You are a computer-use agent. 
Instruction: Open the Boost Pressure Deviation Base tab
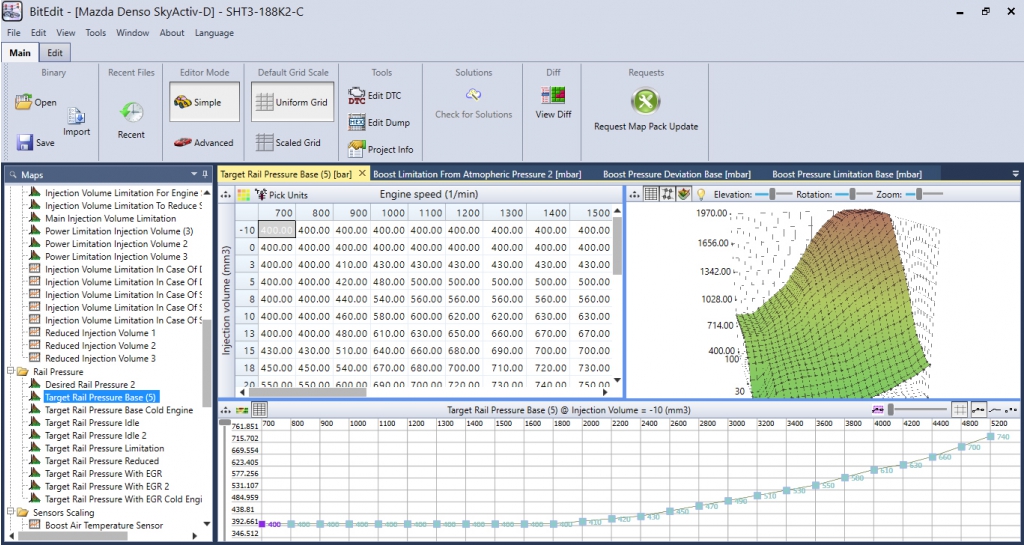[x=677, y=174]
